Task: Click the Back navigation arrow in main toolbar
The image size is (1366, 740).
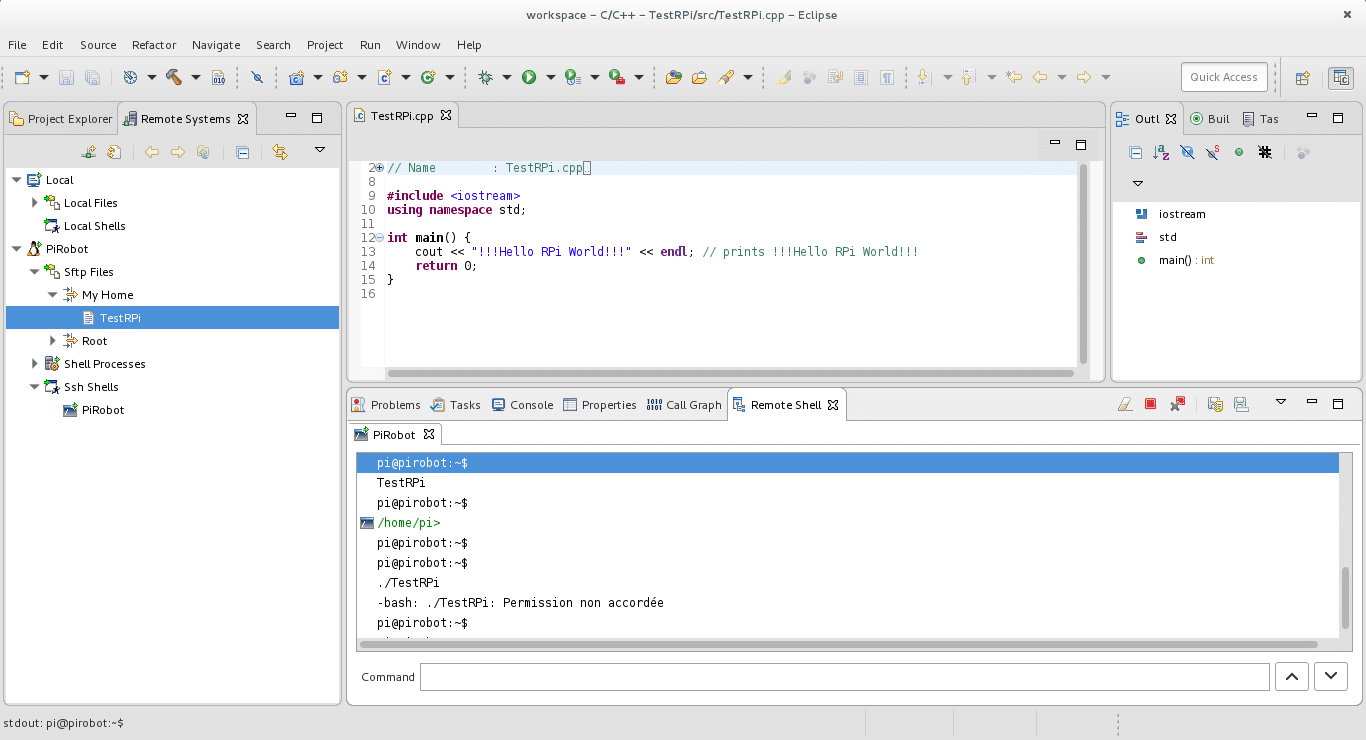Action: point(1040,77)
